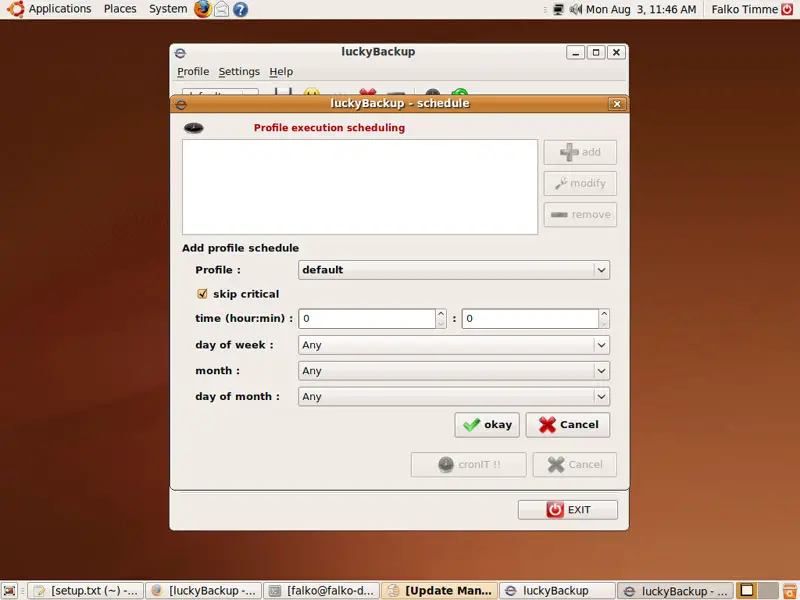The image size is (800, 600).
Task: Switch to the [luckyBackup -... browser taskbar entry
Action: pos(204,591)
